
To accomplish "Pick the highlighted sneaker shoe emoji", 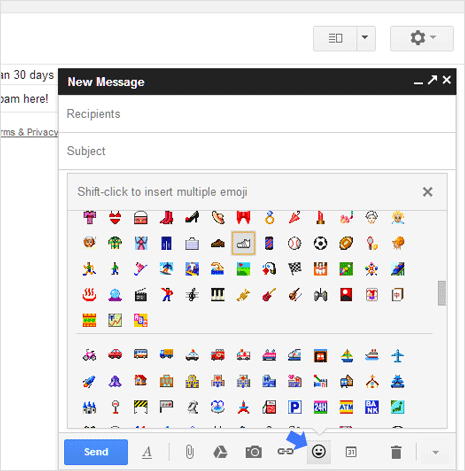I will click(x=243, y=243).
